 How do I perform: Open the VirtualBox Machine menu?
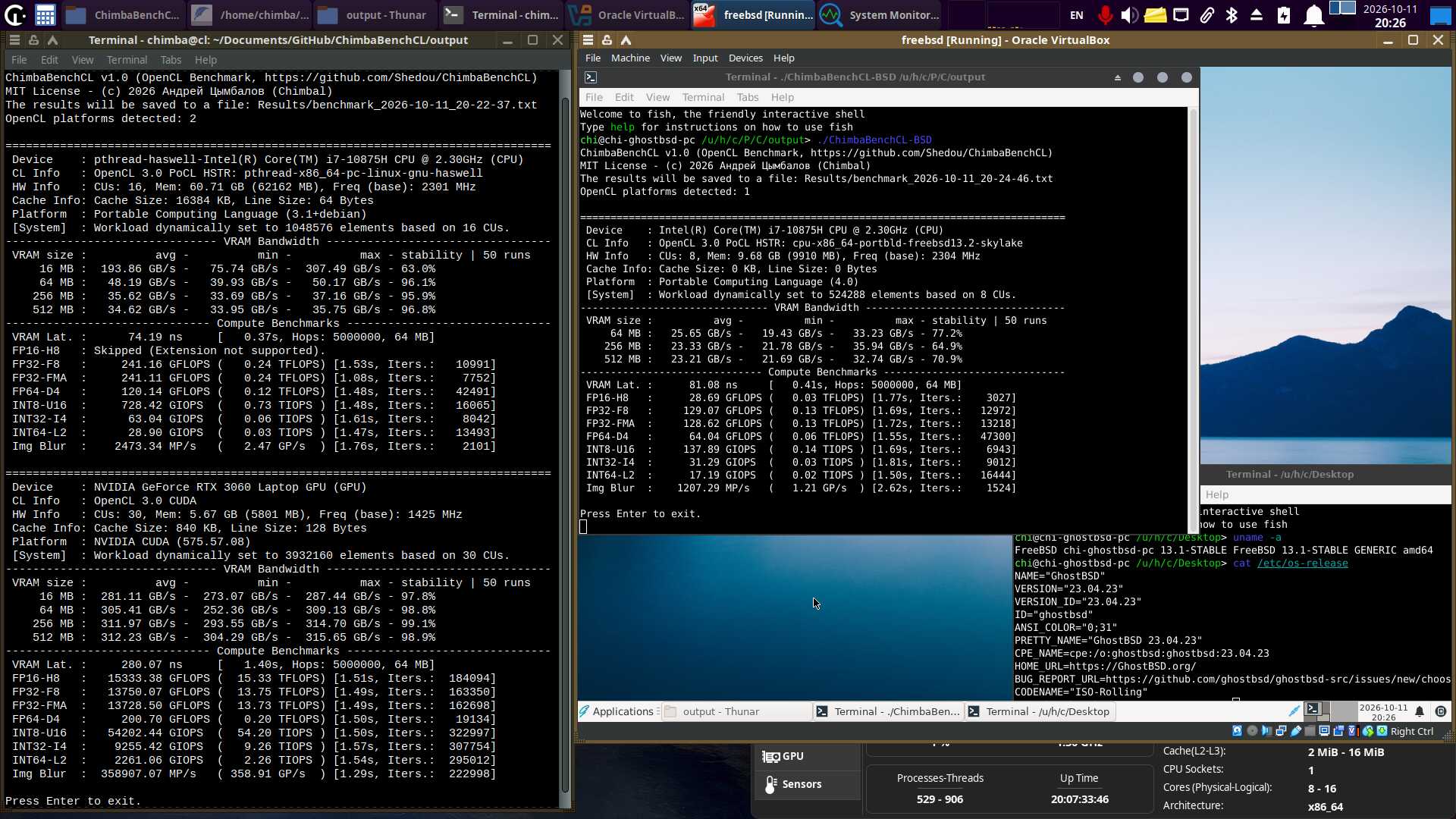630,58
